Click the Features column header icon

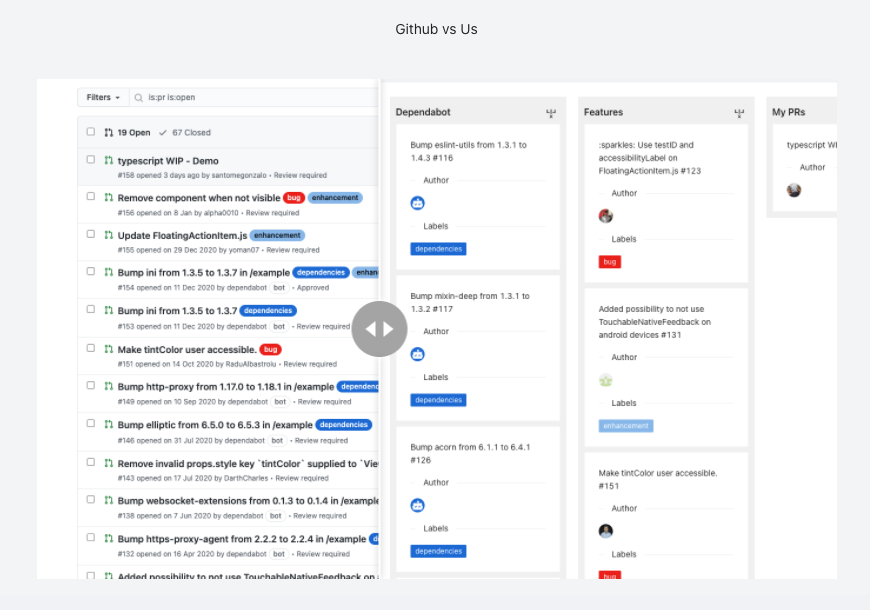click(x=739, y=113)
